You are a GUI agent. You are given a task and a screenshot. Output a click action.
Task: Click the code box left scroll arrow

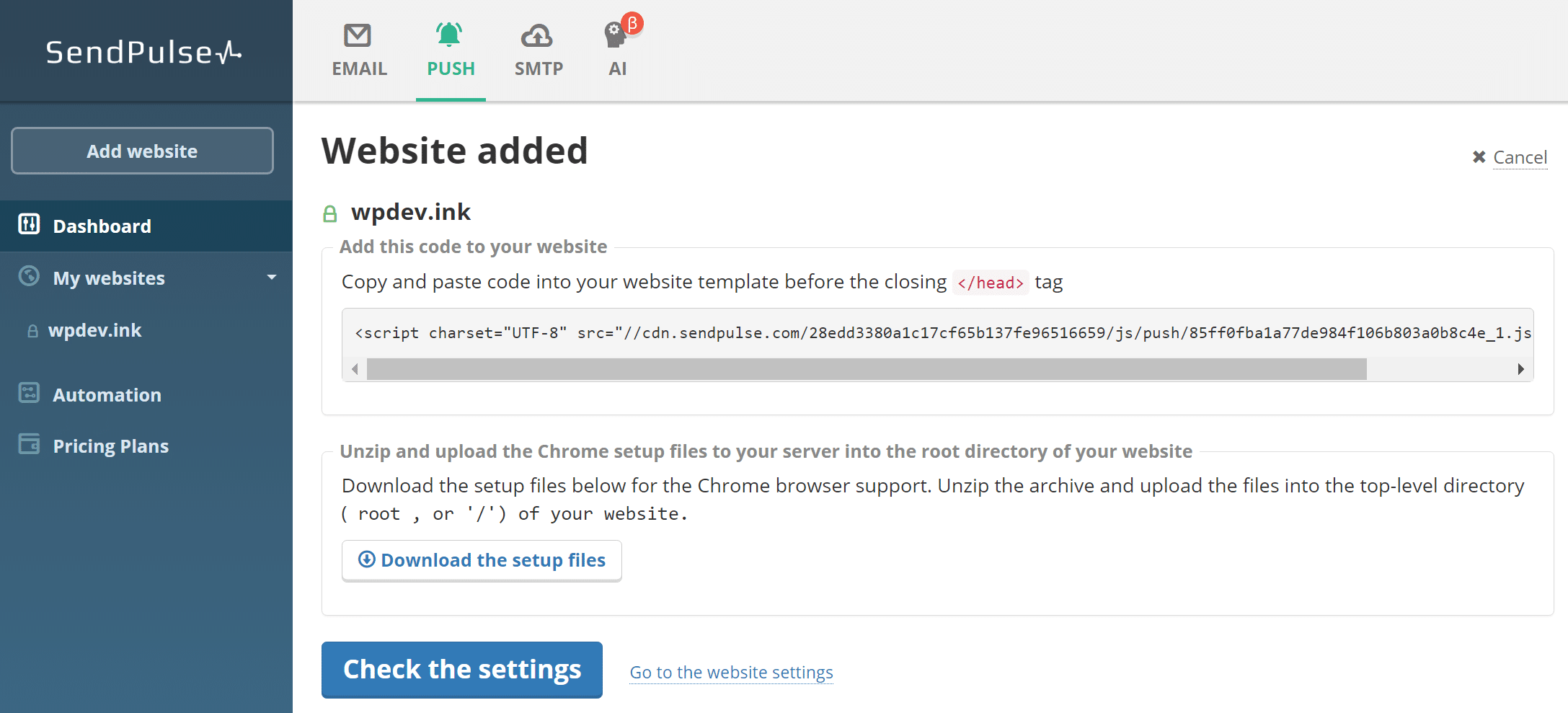click(x=355, y=369)
